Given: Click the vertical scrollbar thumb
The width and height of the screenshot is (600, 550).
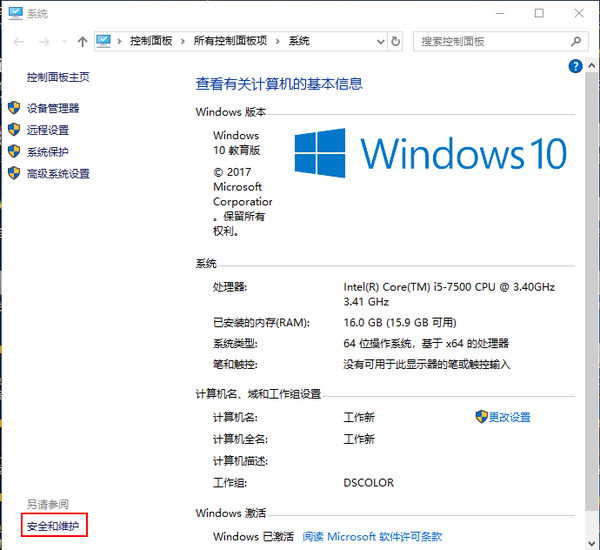Looking at the screenshot, I should [592, 291].
